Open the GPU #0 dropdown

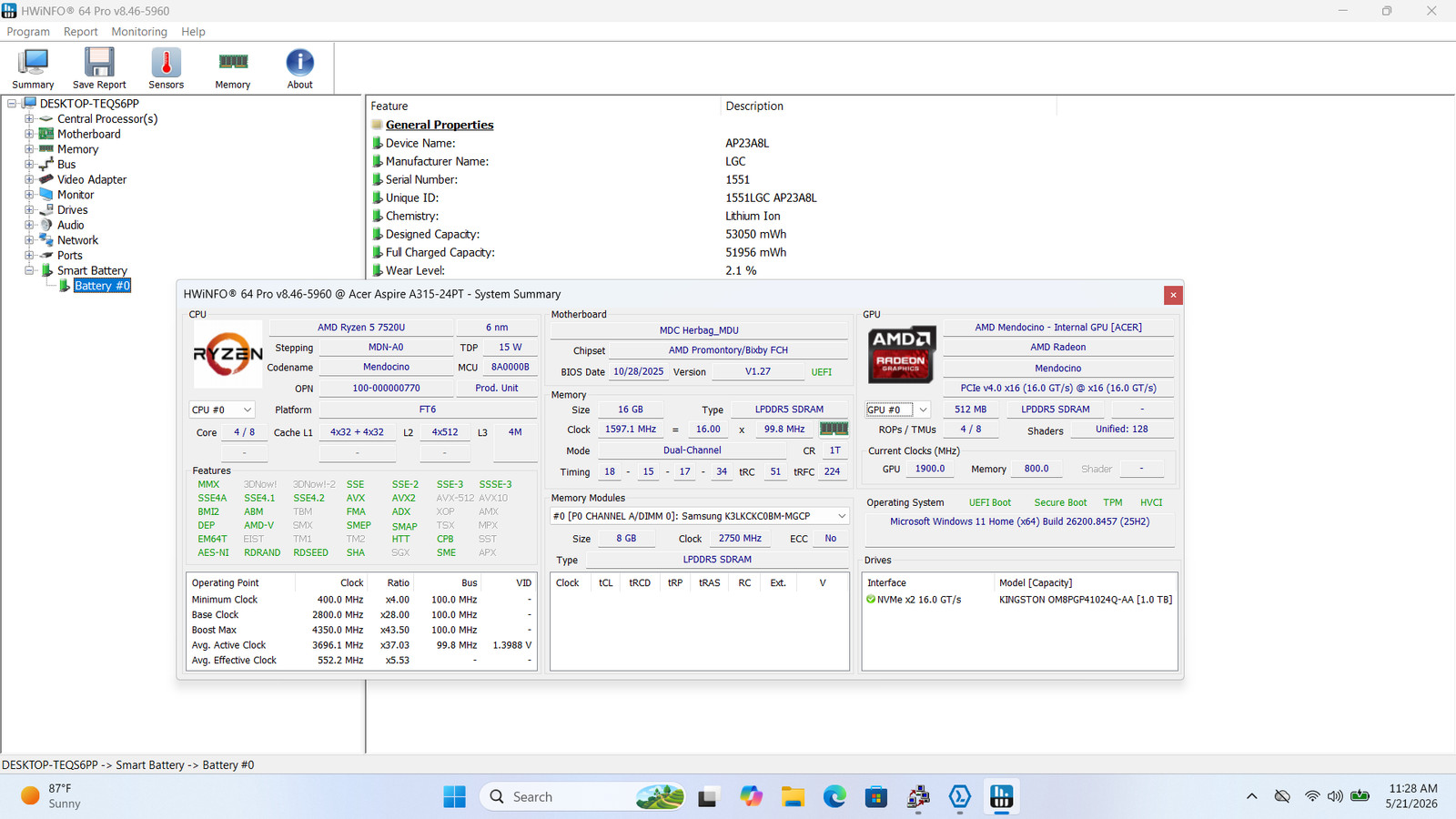coord(898,409)
